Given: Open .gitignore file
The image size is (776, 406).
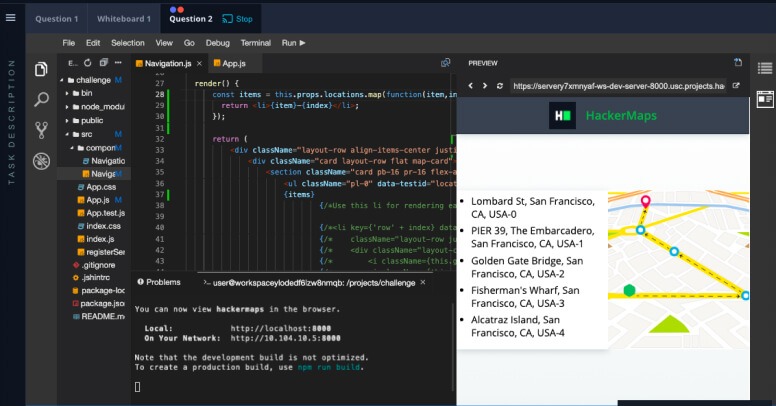Looking at the screenshot, I should (98, 265).
